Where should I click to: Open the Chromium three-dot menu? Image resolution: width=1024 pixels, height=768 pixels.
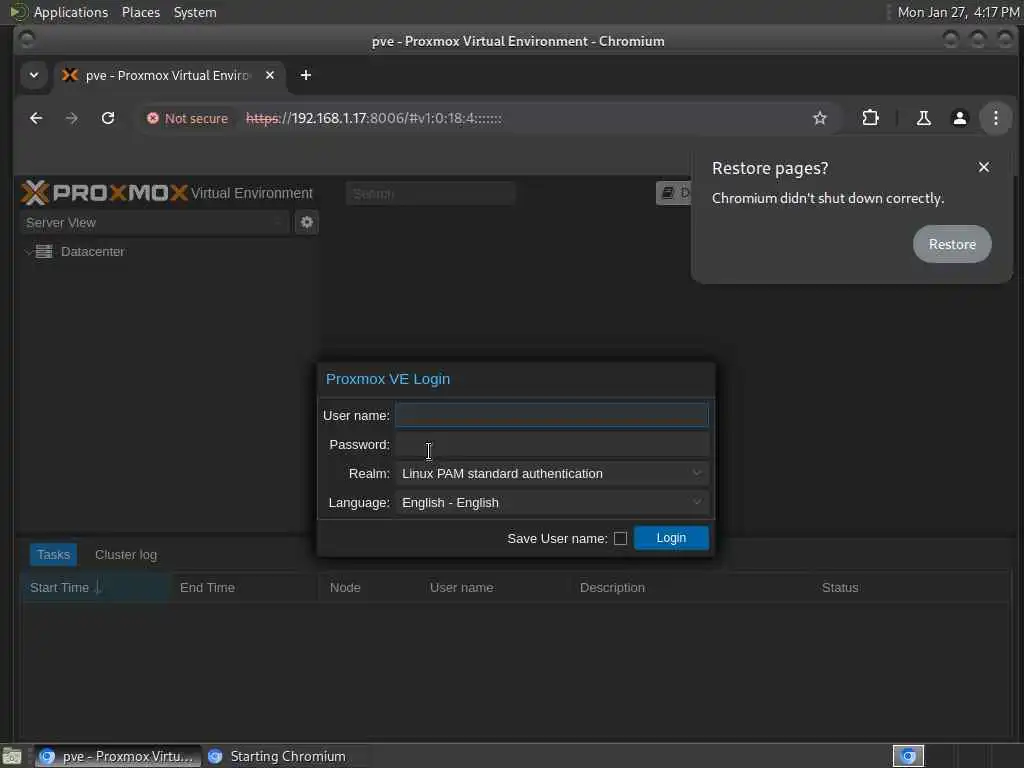pyautogui.click(x=995, y=118)
